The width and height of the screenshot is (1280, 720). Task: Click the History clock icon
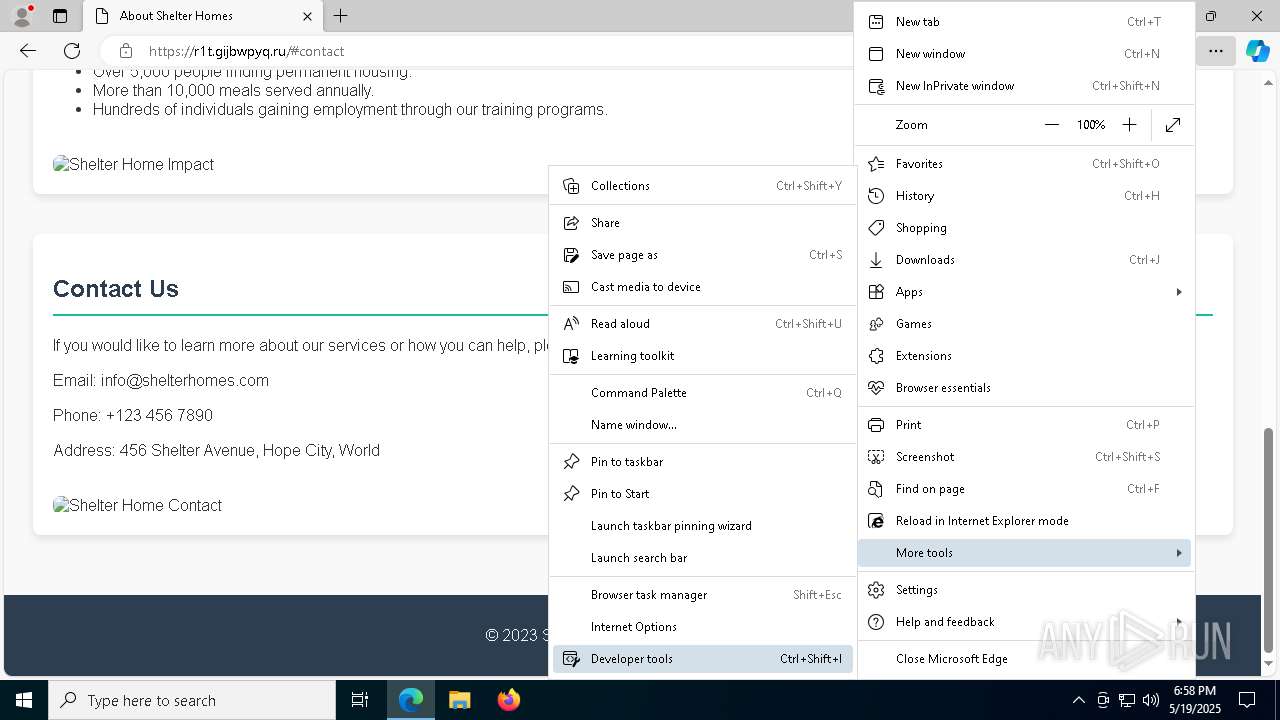pos(876,196)
